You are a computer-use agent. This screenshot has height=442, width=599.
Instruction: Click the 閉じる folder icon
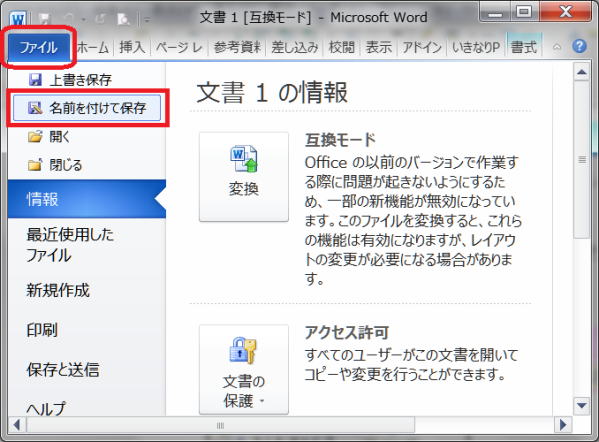pyautogui.click(x=35, y=165)
